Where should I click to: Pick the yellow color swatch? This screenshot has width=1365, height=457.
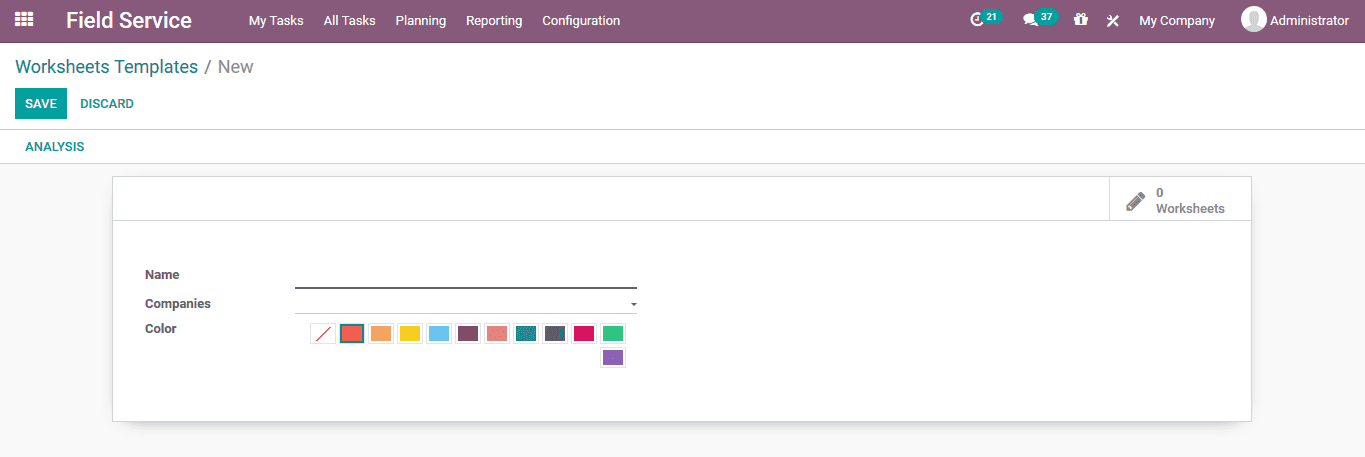pyautogui.click(x=410, y=334)
